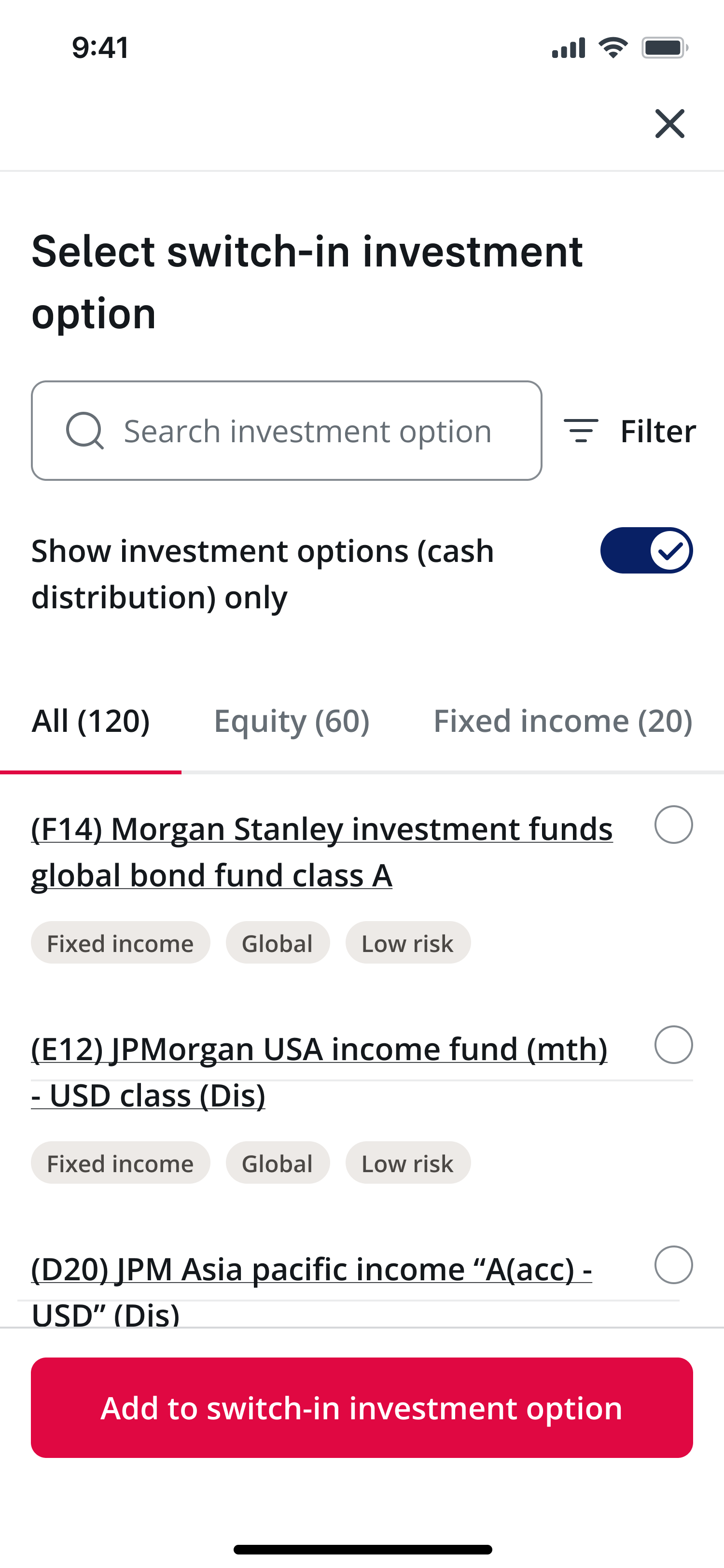Tap Global tag under Morgan Stanley fund
The width and height of the screenshot is (724, 1568).
pos(278,943)
